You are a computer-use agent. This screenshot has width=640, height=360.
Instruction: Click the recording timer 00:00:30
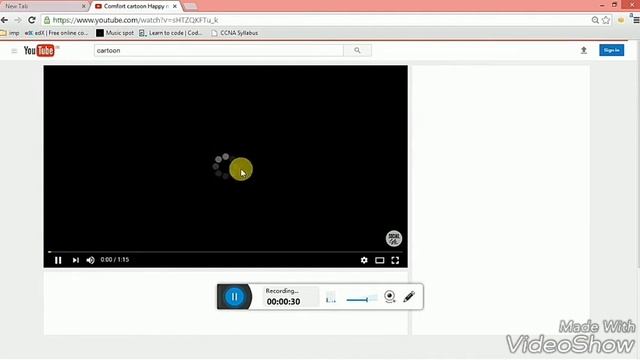283,302
